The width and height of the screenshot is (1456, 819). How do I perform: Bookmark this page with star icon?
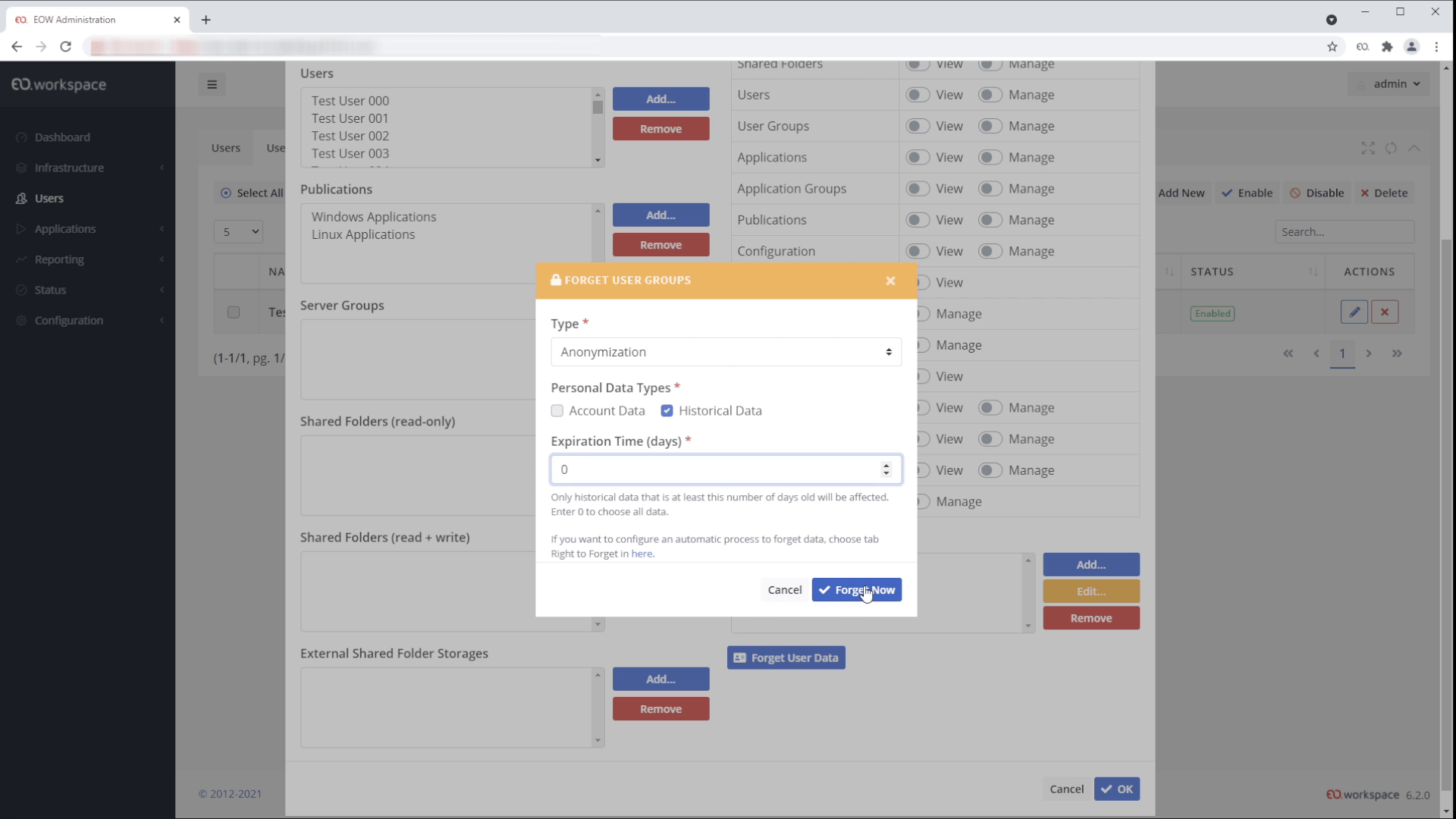[x=1332, y=47]
